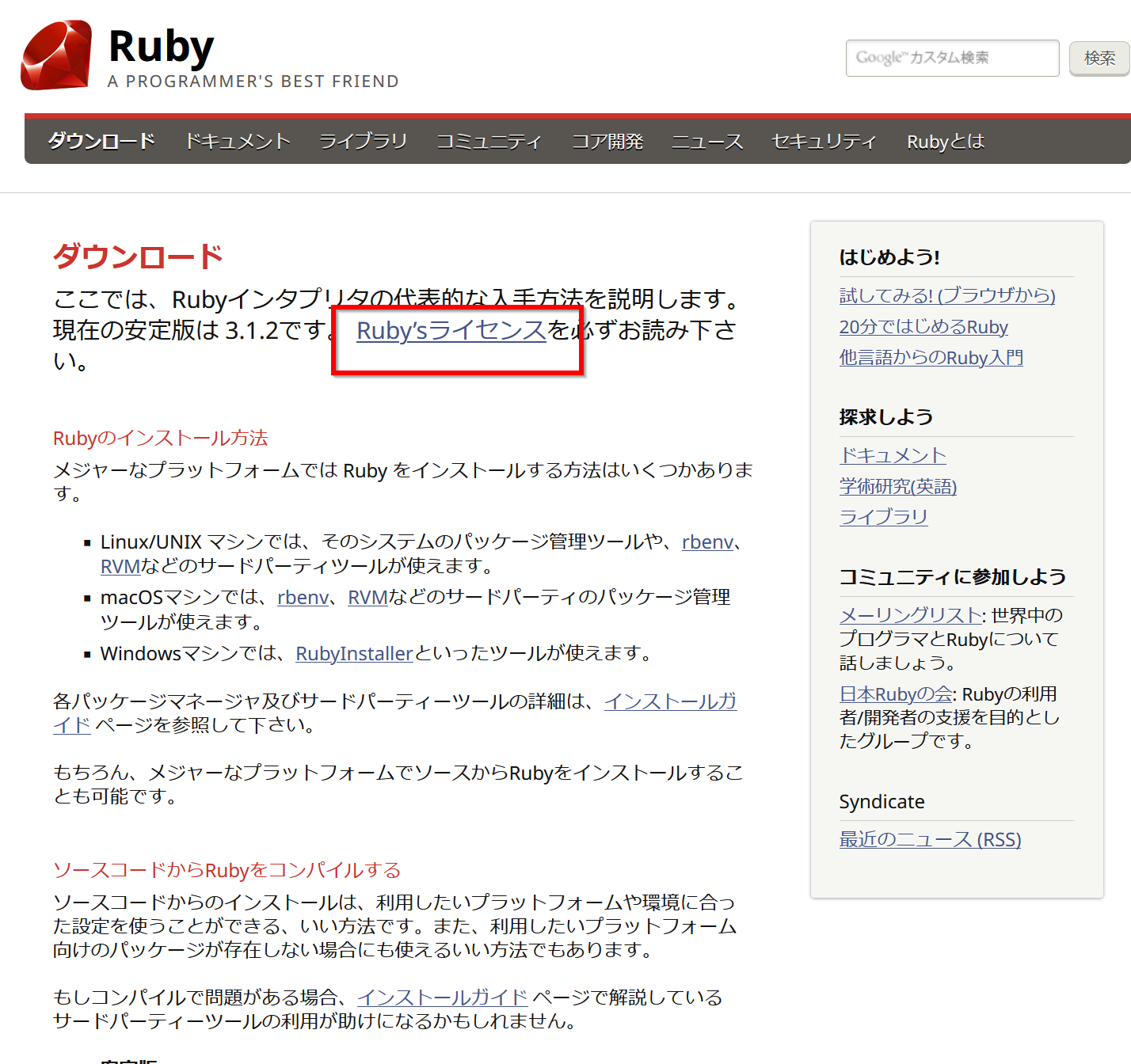Screen dimensions: 1131x1064
Task: Open 他言語からのRuby入門 sidebar link
Action: pyautogui.click(x=931, y=358)
